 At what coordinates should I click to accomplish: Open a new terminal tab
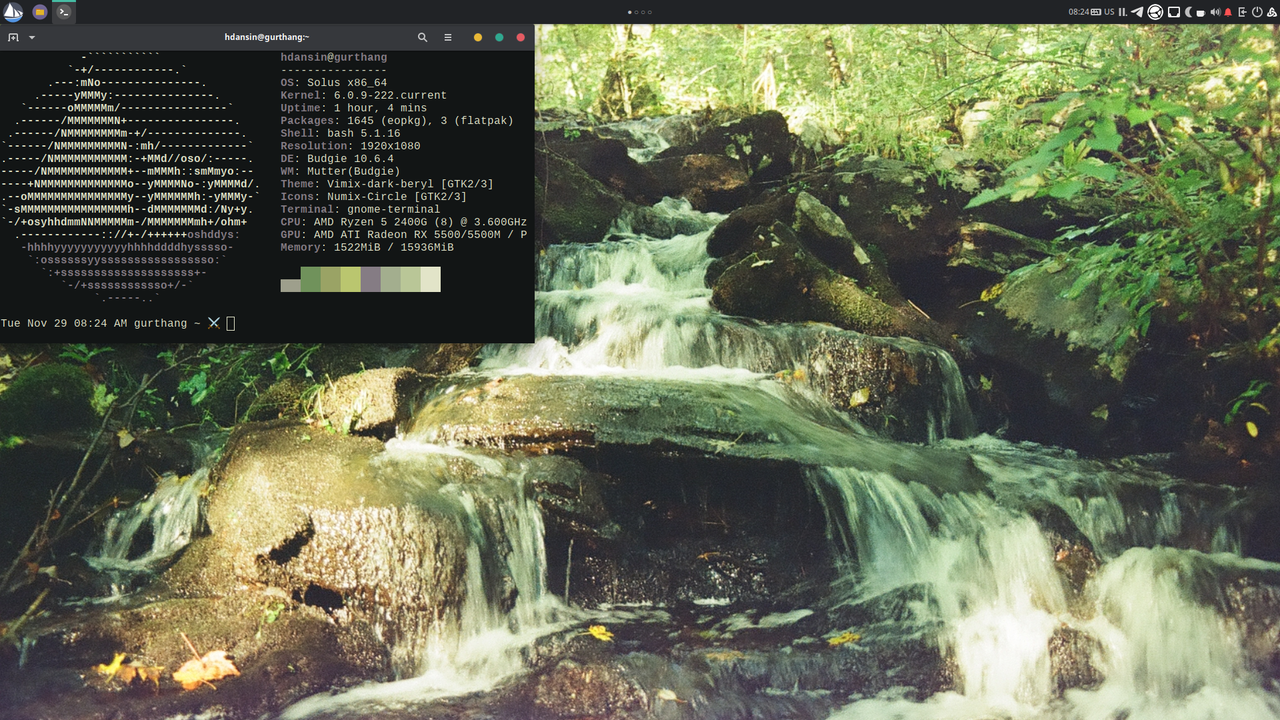click(13, 37)
